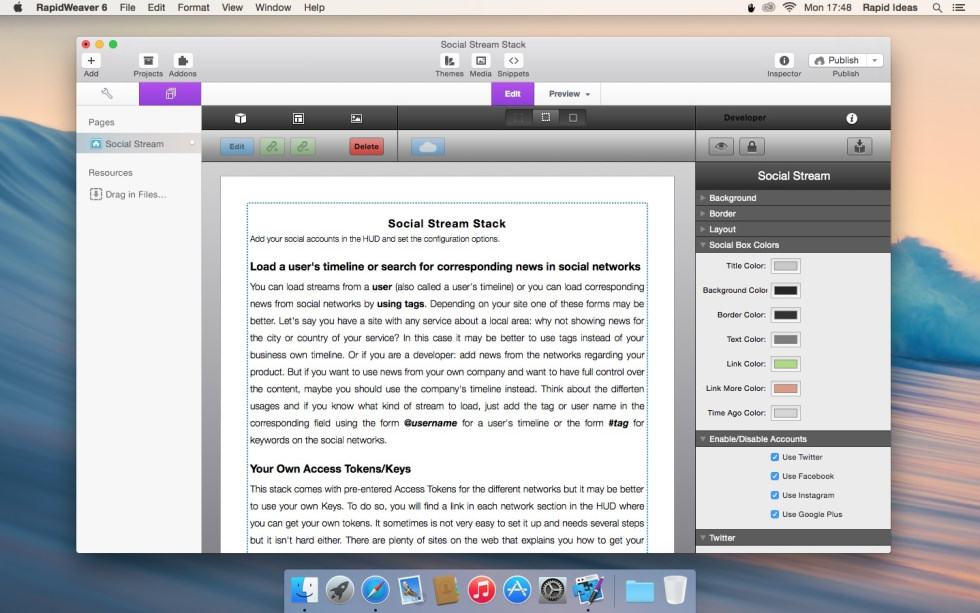Image resolution: width=980 pixels, height=613 pixels.
Task: Click the Social Stream Stack heading text
Action: 447,224
